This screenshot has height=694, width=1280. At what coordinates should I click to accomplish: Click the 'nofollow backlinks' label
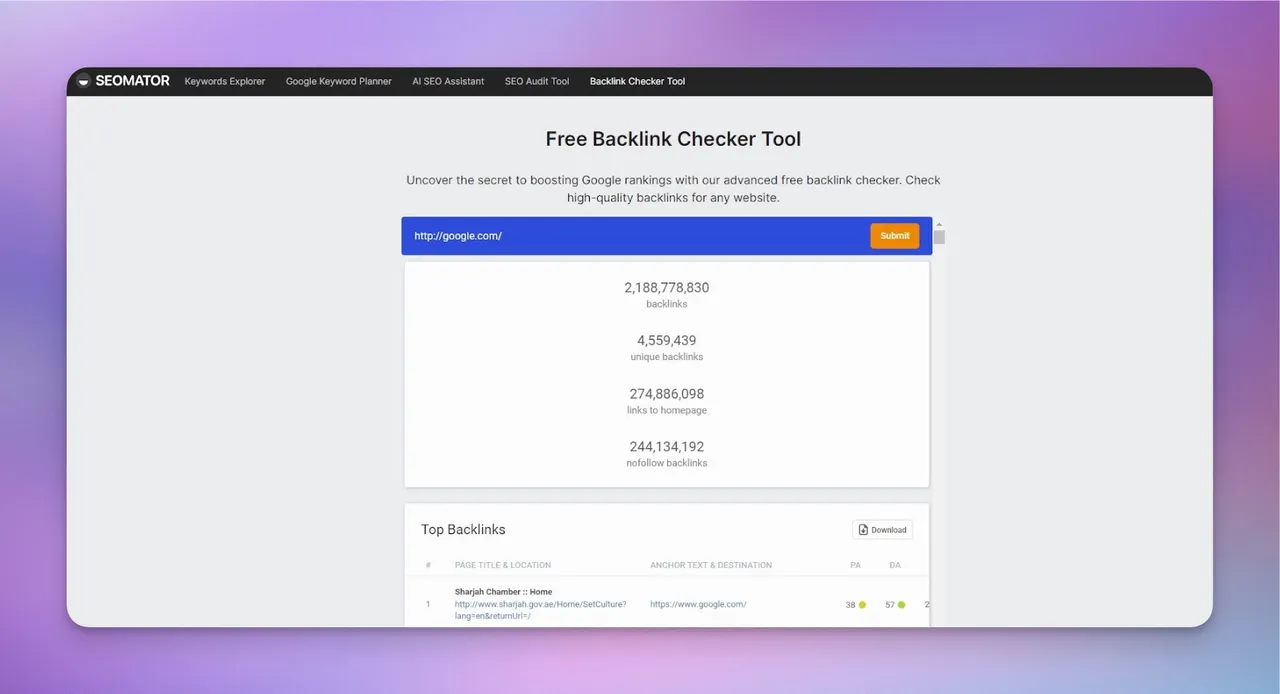click(x=667, y=463)
